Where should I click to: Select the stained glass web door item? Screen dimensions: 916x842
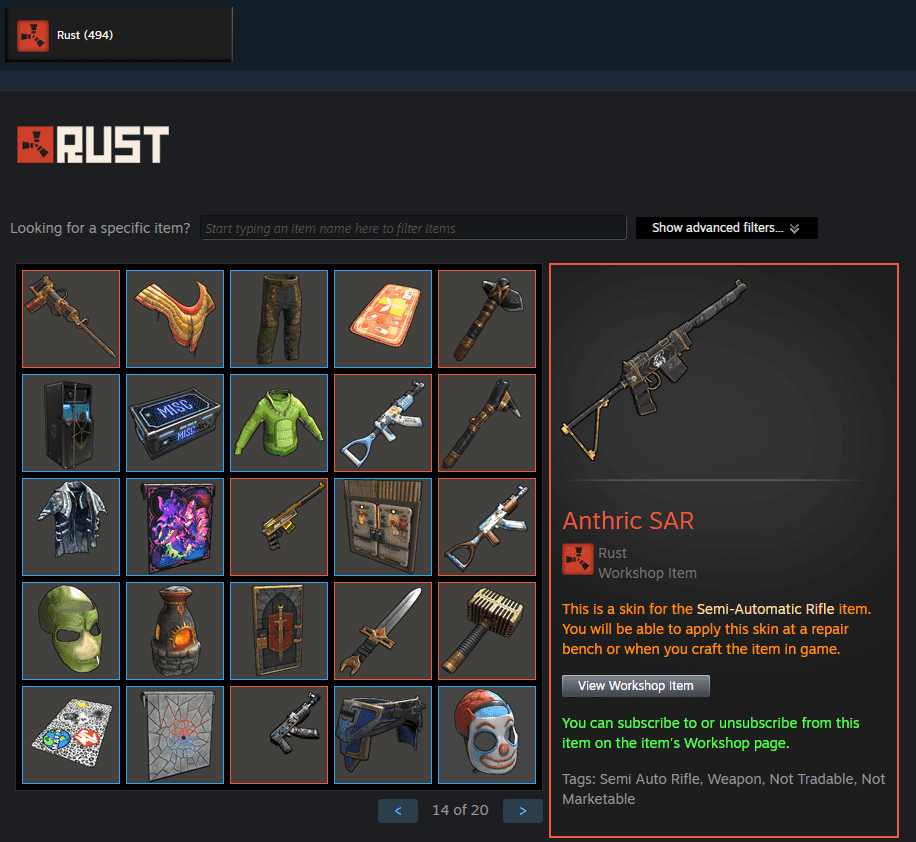point(175,735)
